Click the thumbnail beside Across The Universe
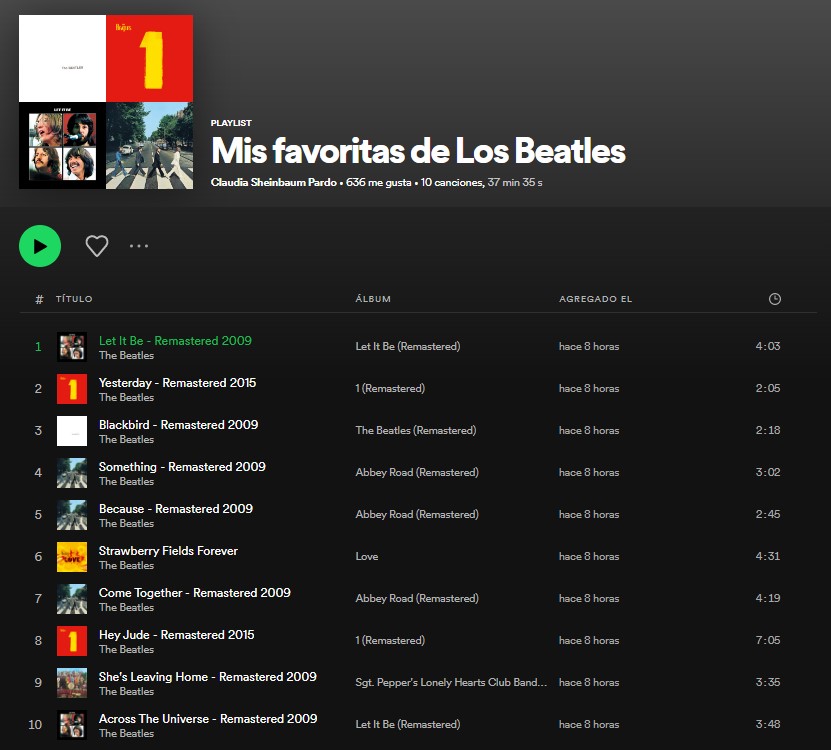Viewport: 831px width, 750px height. (x=72, y=725)
